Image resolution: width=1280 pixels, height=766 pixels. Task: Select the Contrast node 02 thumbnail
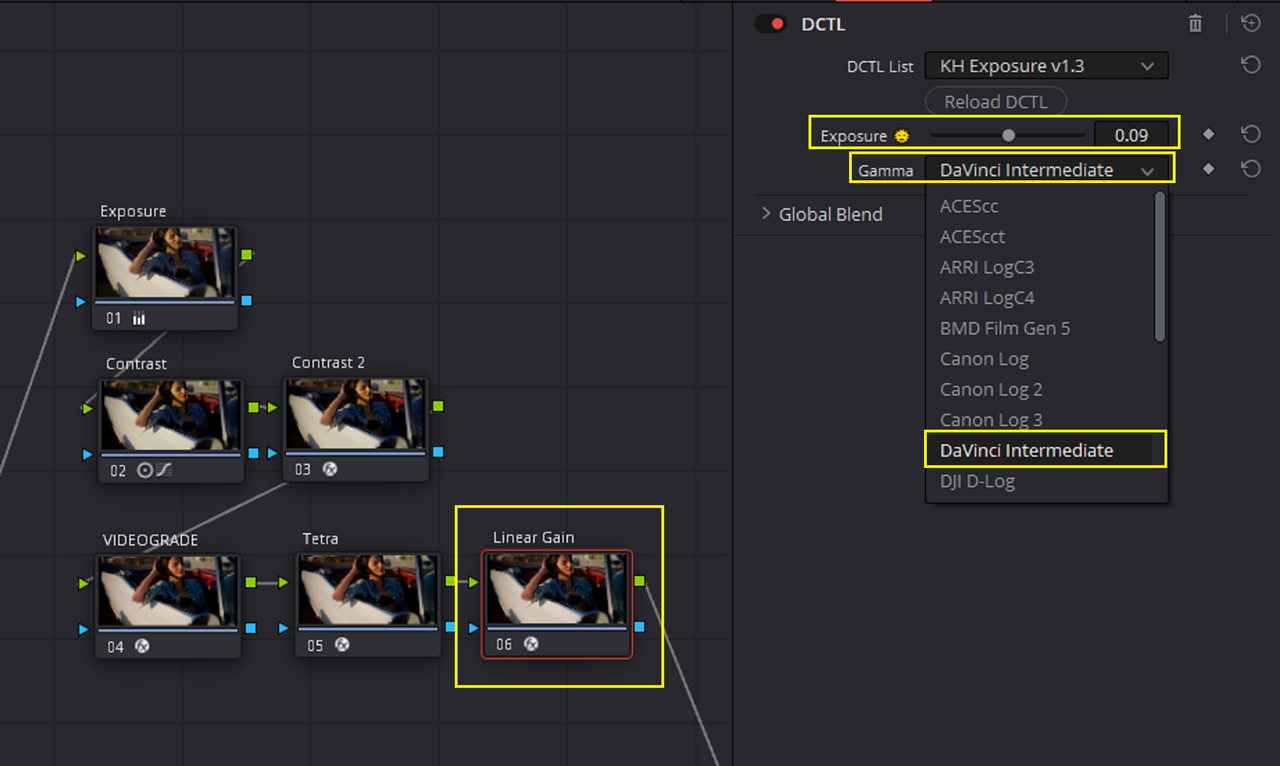tap(170, 414)
